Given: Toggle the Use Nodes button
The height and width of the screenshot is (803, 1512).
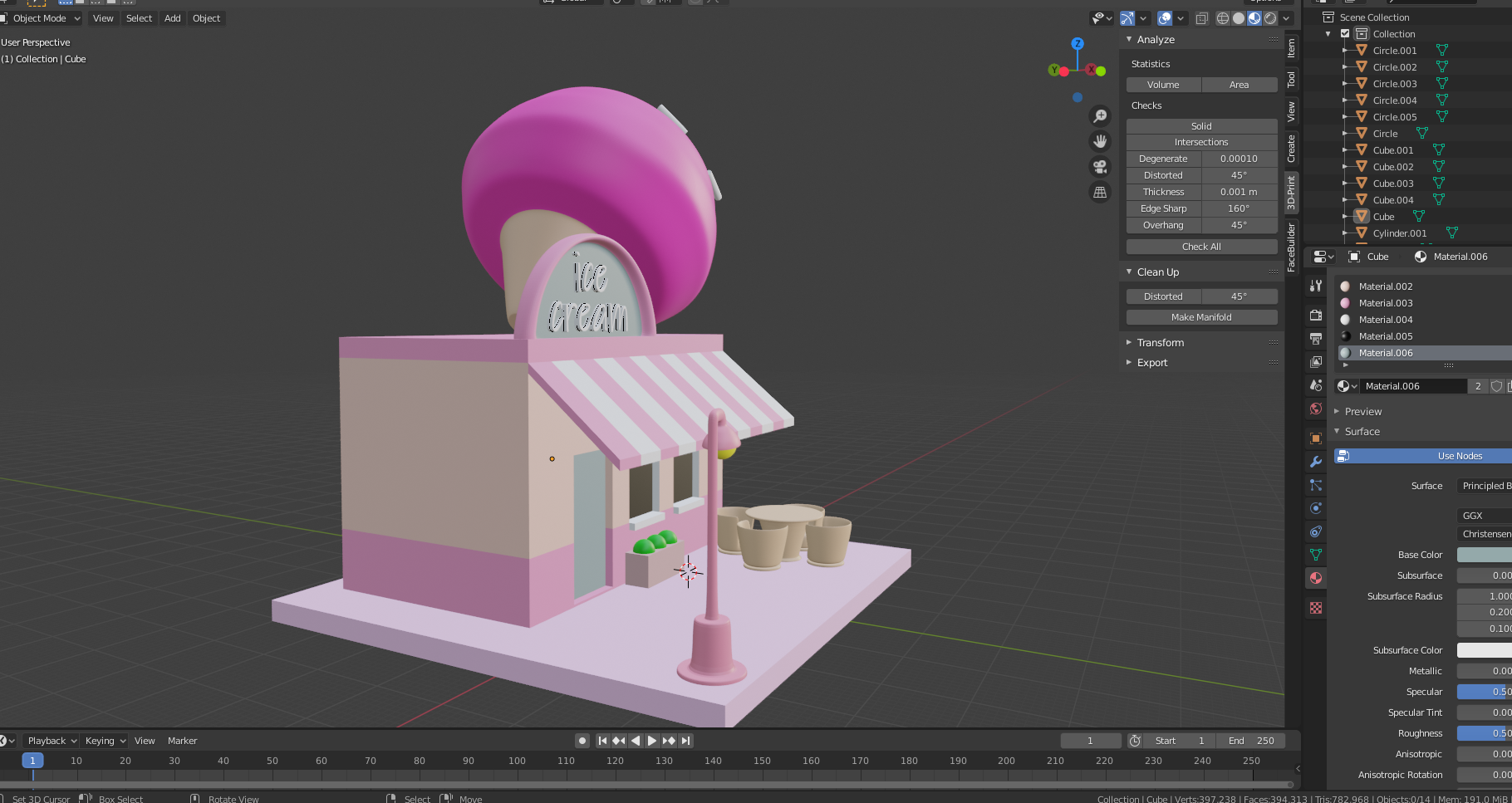Looking at the screenshot, I should click(x=1423, y=456).
